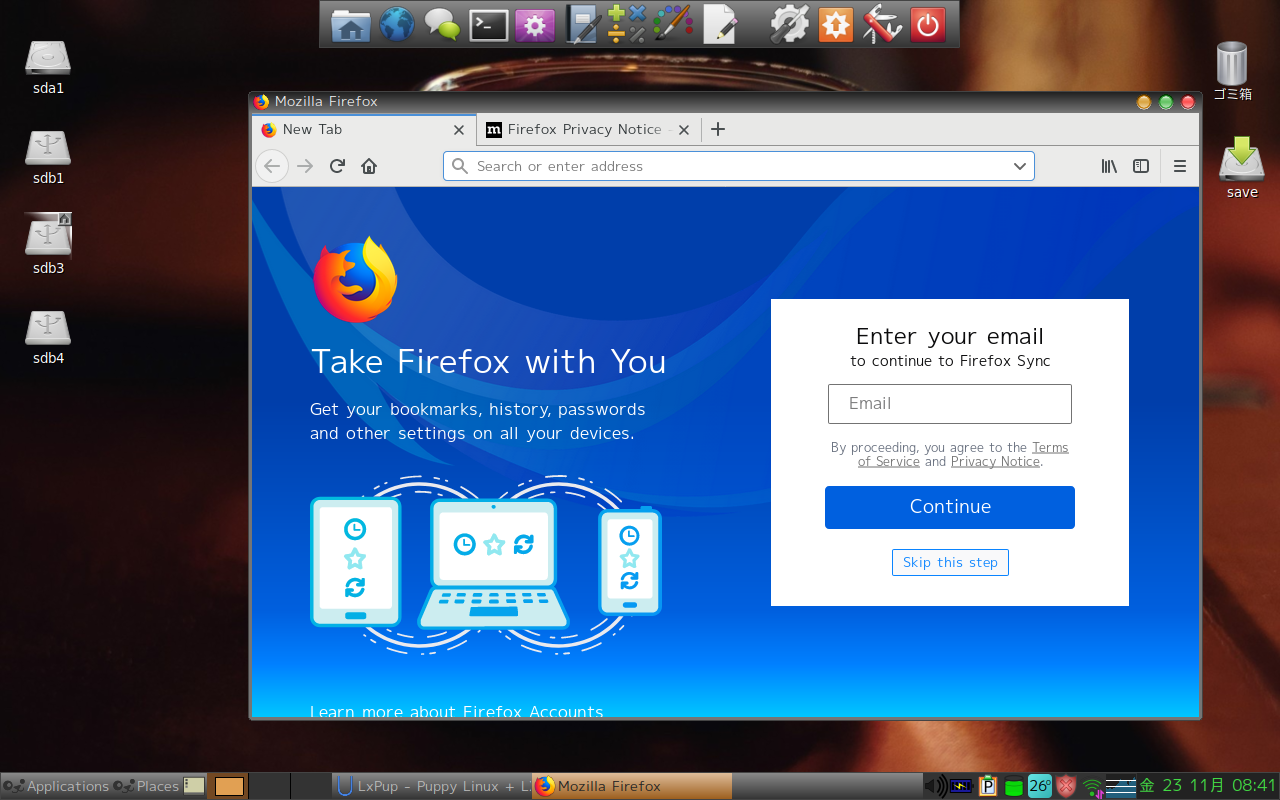This screenshot has height=800, width=1280.
Task: Open the Wi-Fi network tray icon
Action: [1092, 787]
